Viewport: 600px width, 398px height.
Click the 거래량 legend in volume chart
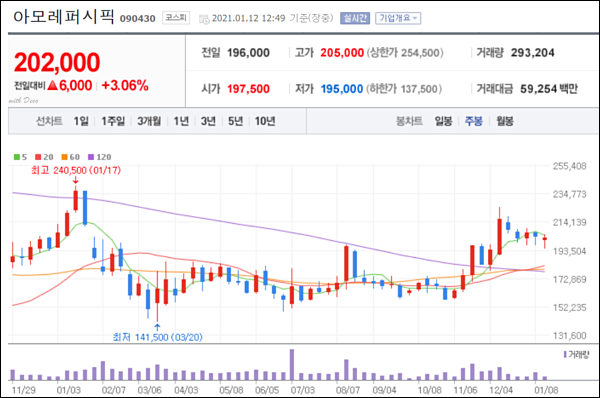(577, 355)
